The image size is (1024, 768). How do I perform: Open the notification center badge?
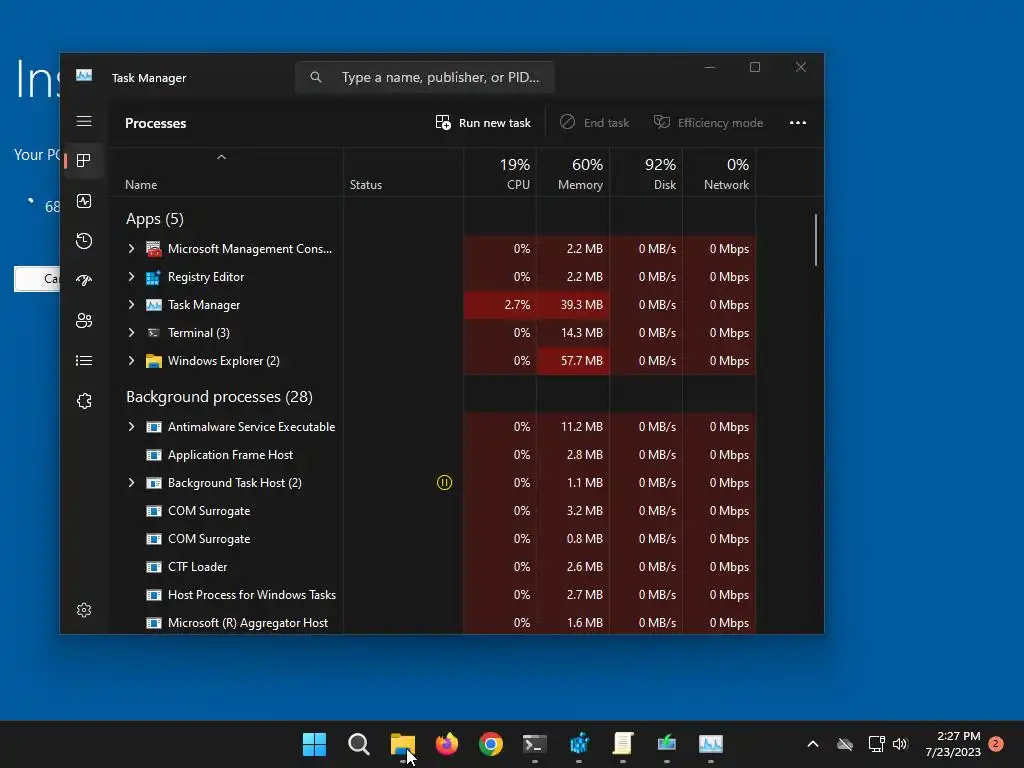pyautogui.click(x=995, y=743)
